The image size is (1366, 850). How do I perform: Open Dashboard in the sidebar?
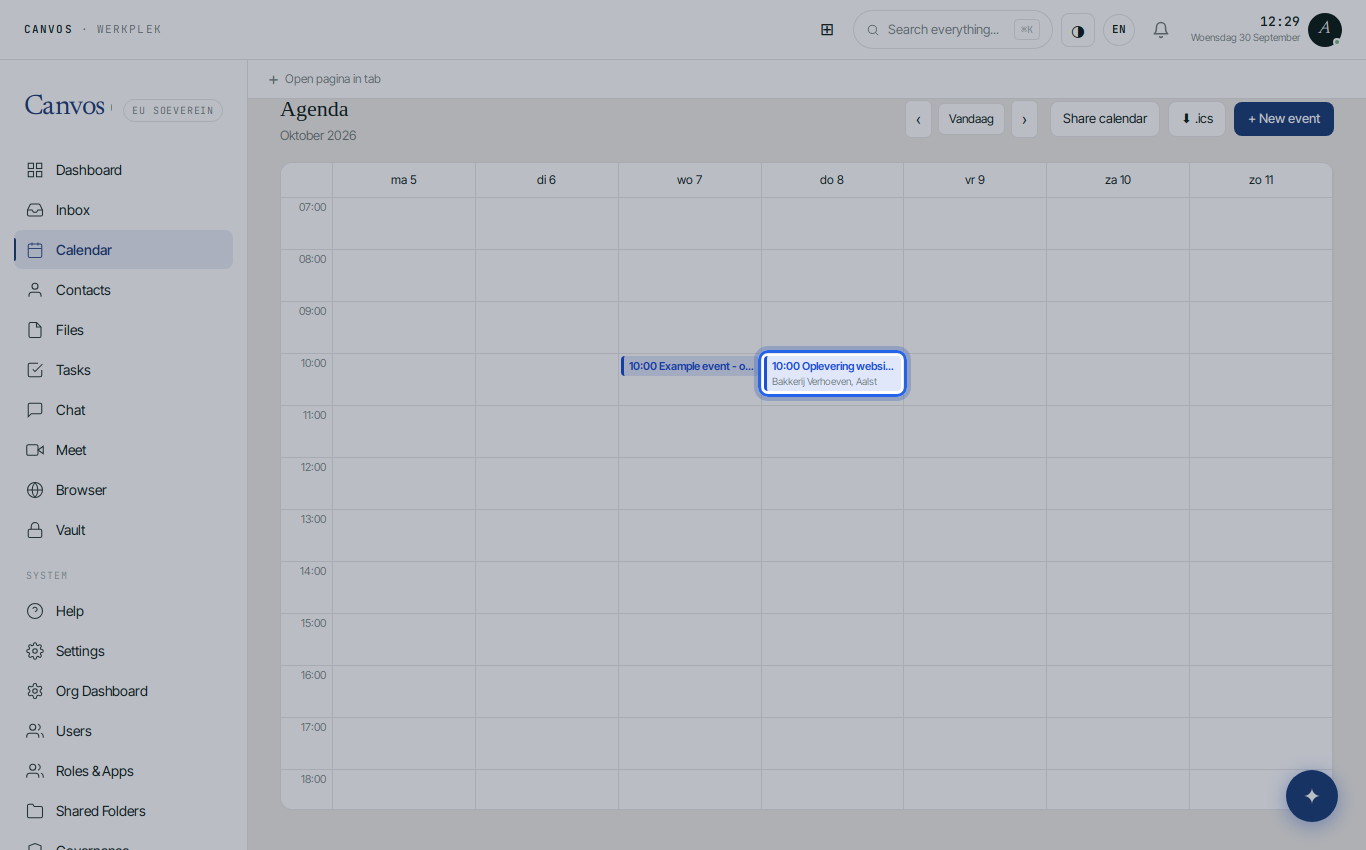tap(123, 170)
